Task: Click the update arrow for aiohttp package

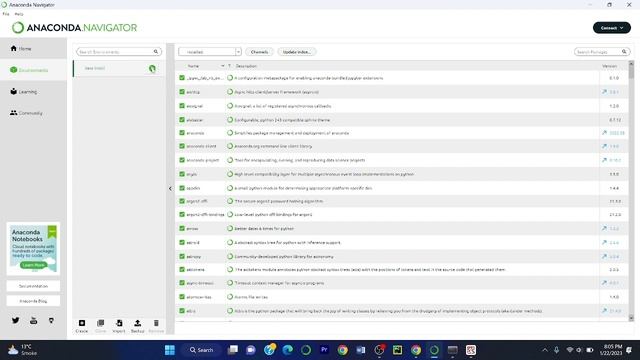Action: pos(604,92)
